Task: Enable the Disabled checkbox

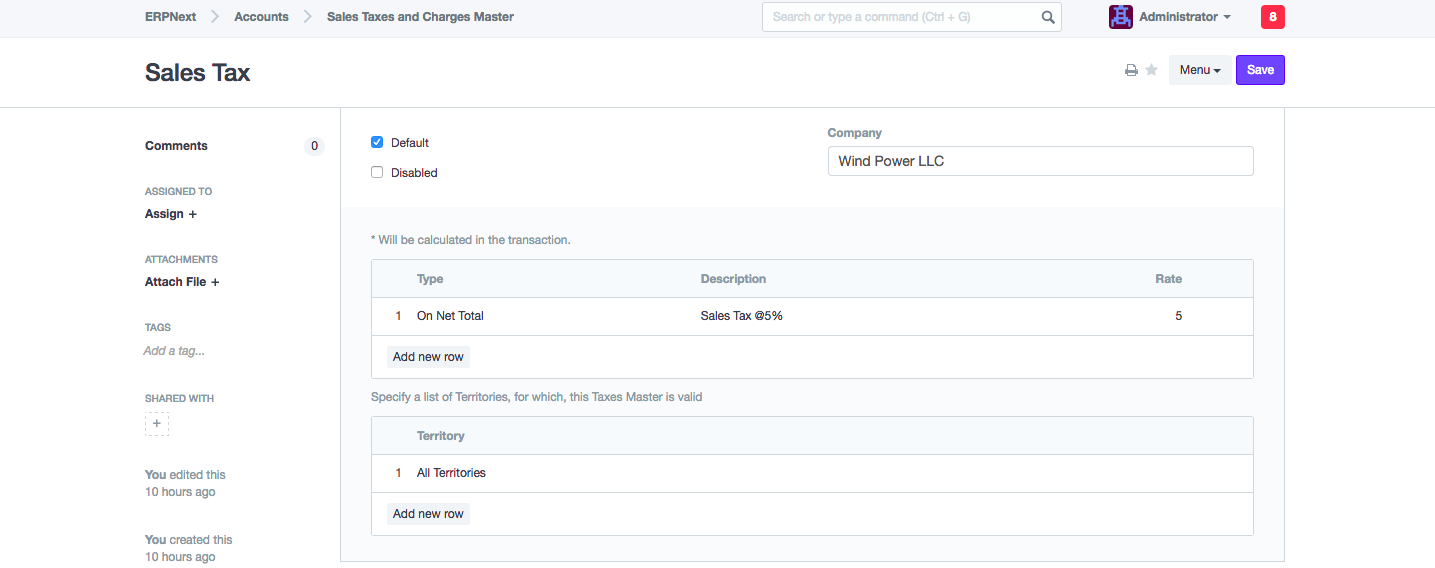Action: pyautogui.click(x=377, y=172)
